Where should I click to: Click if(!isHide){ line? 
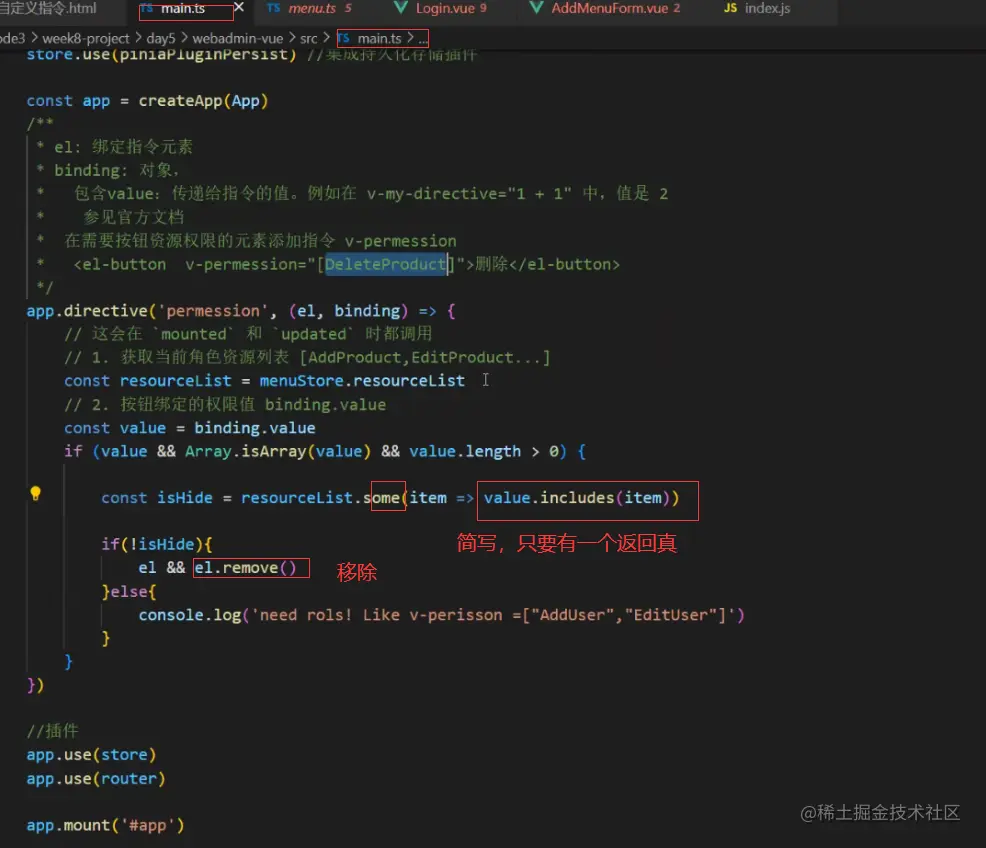click(x=157, y=544)
